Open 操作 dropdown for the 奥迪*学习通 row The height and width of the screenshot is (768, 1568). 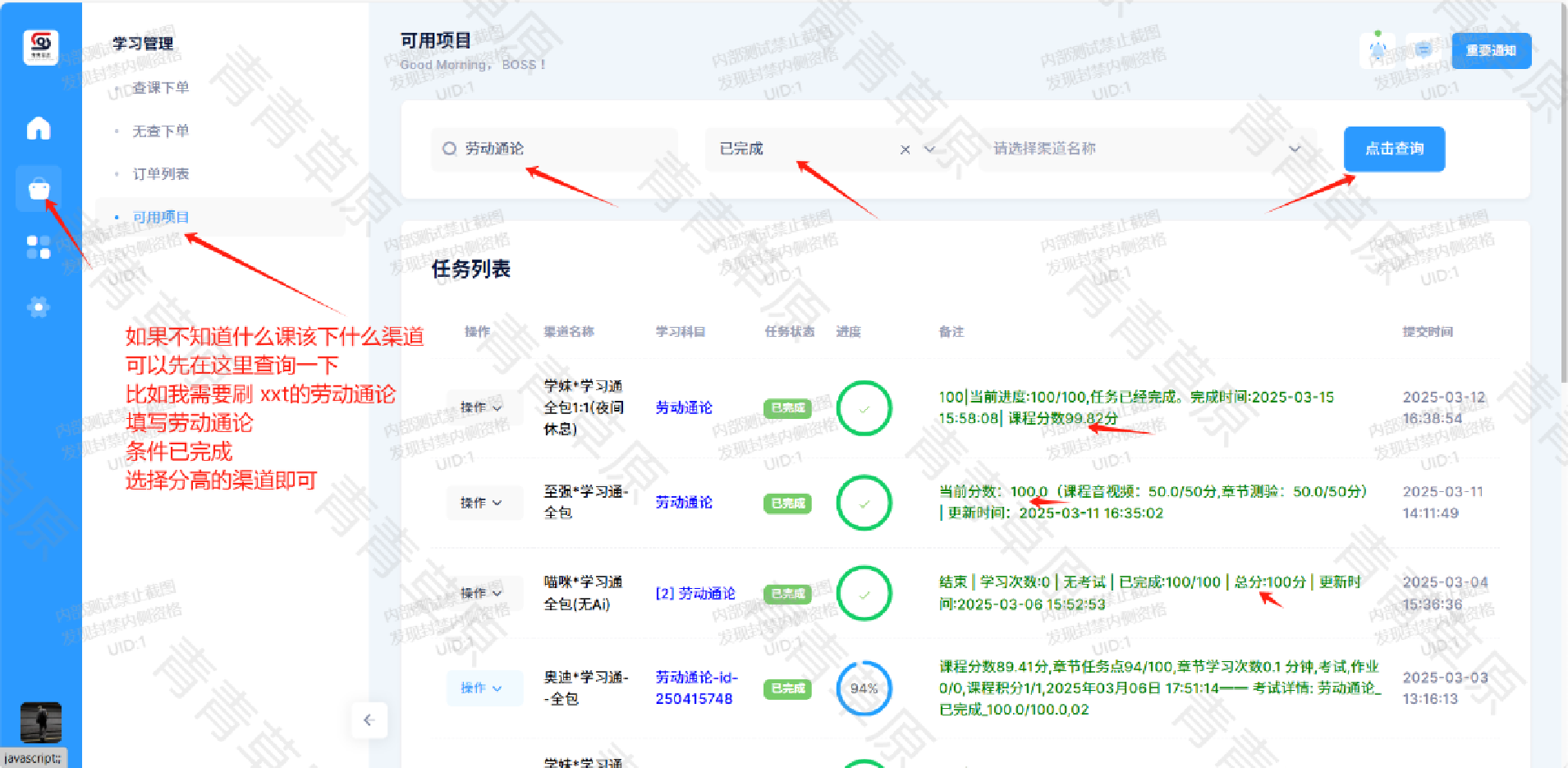tap(481, 688)
